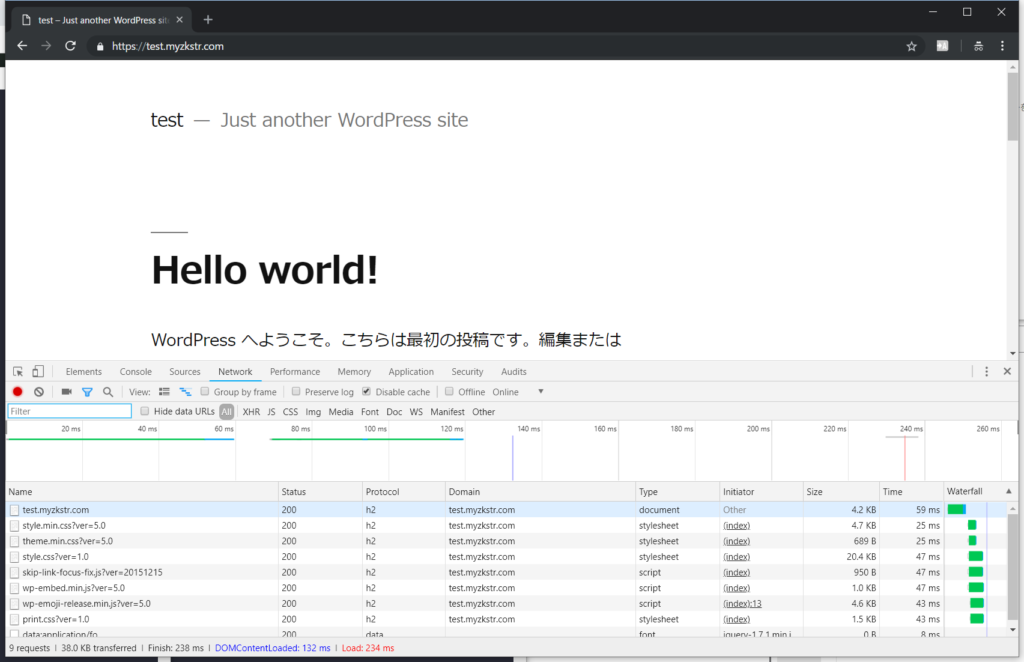Clear the network log

point(39,392)
